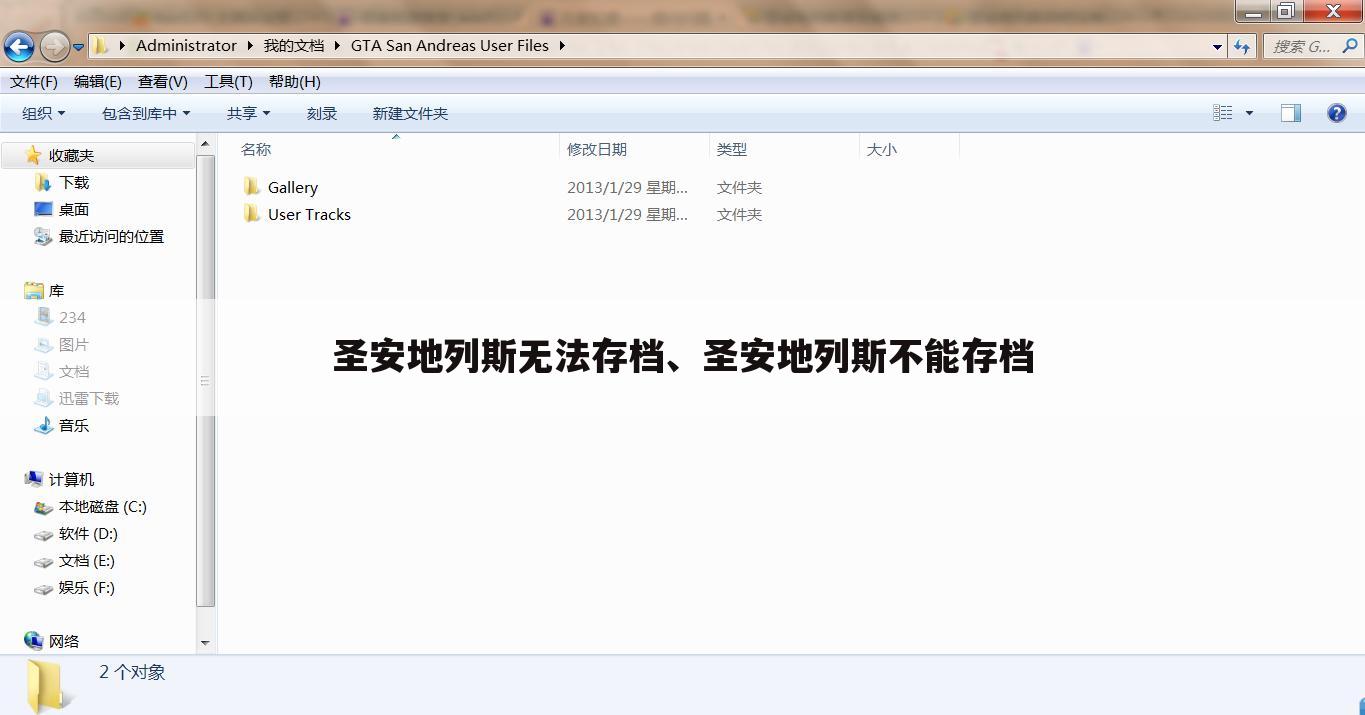Viewport: 1365px width, 715px height.
Task: Click the User Tracks folder name
Action: [x=309, y=214]
